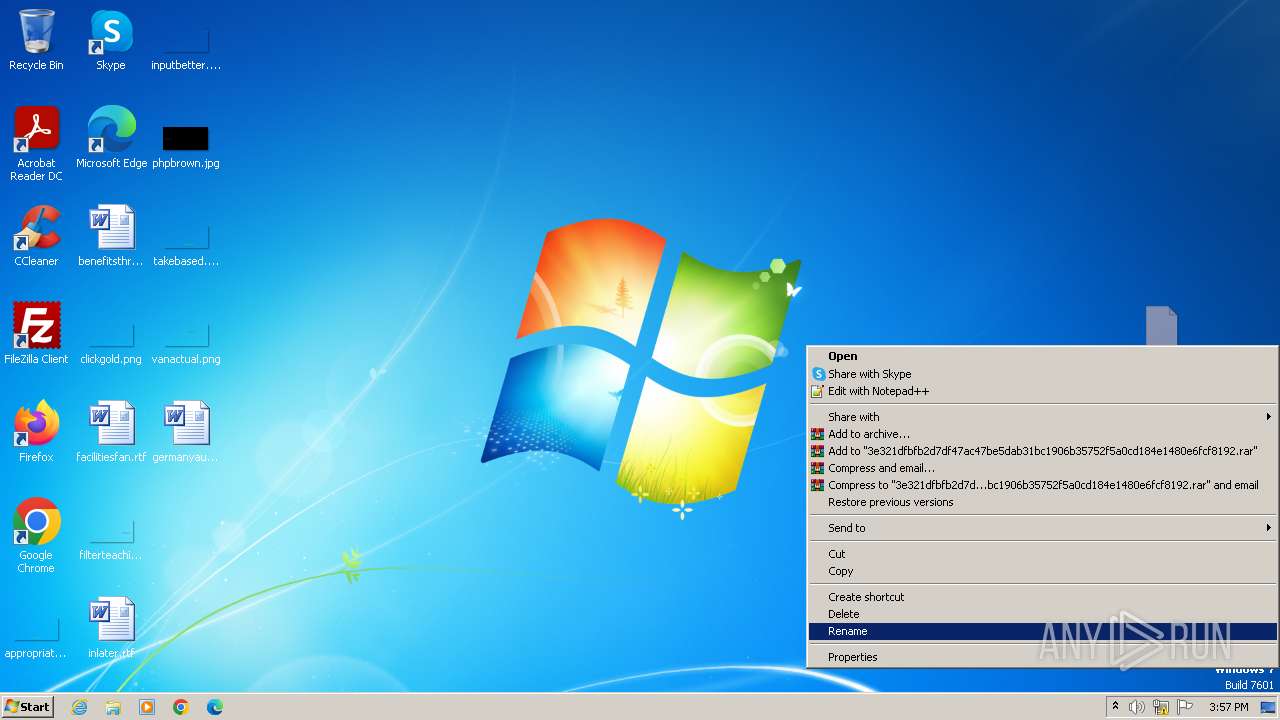Expand the Send to submenu
The image size is (1280, 720).
(x=1042, y=528)
